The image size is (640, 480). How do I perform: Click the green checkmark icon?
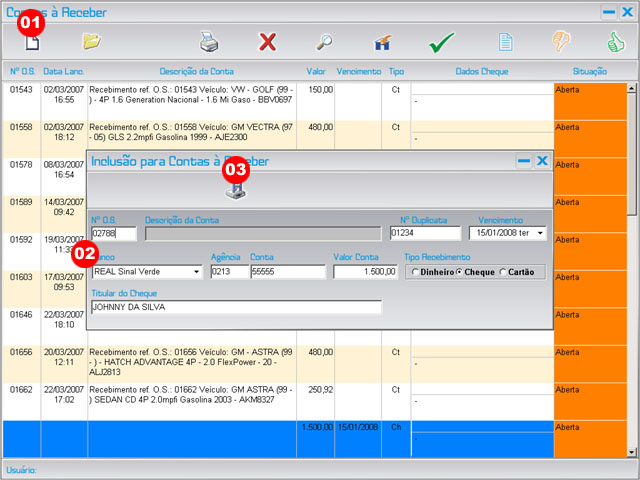click(441, 42)
